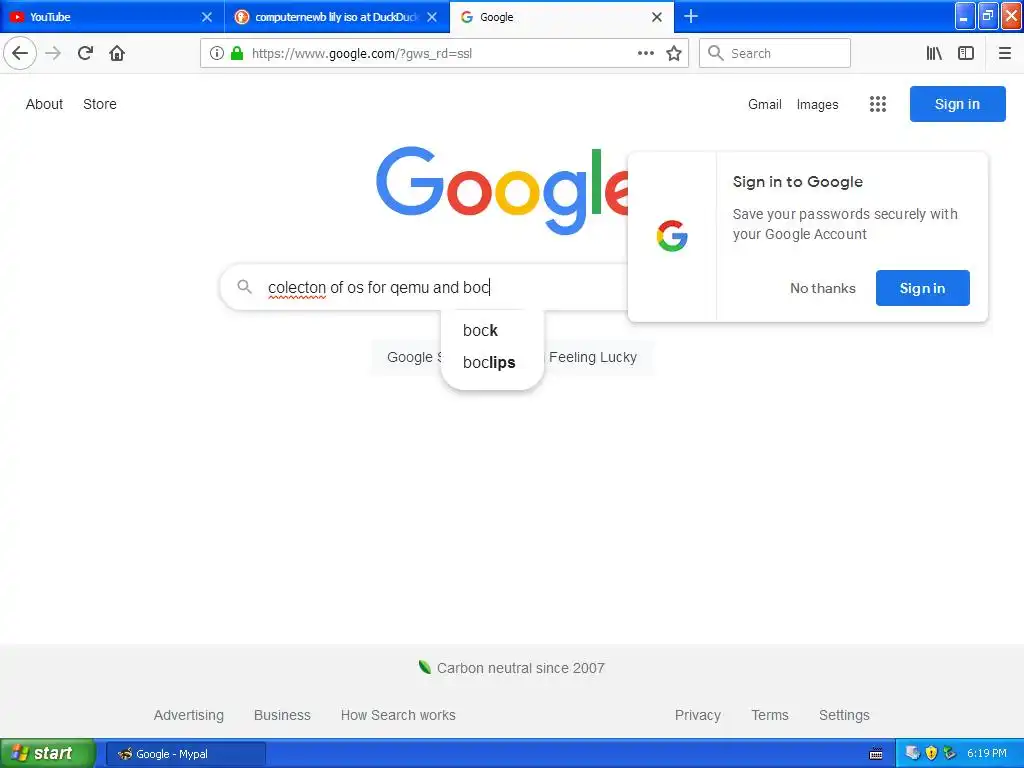Open the Windows Start menu
This screenshot has height=768, width=1024.
pos(48,753)
